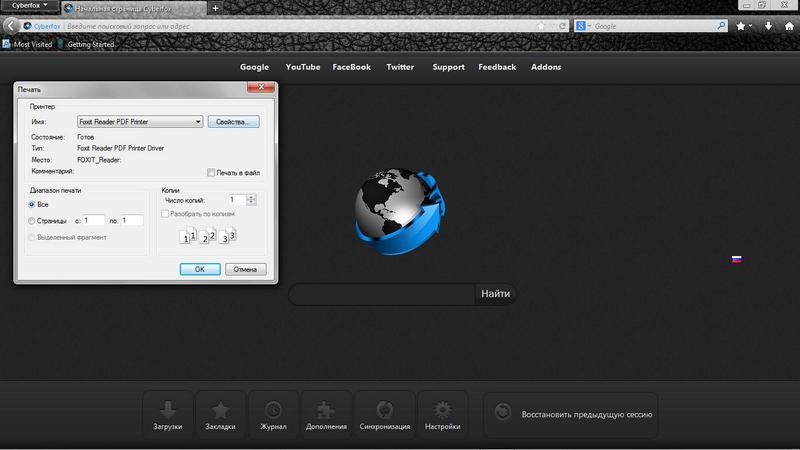
Task: Click the page range 'с' field
Action: point(94,220)
